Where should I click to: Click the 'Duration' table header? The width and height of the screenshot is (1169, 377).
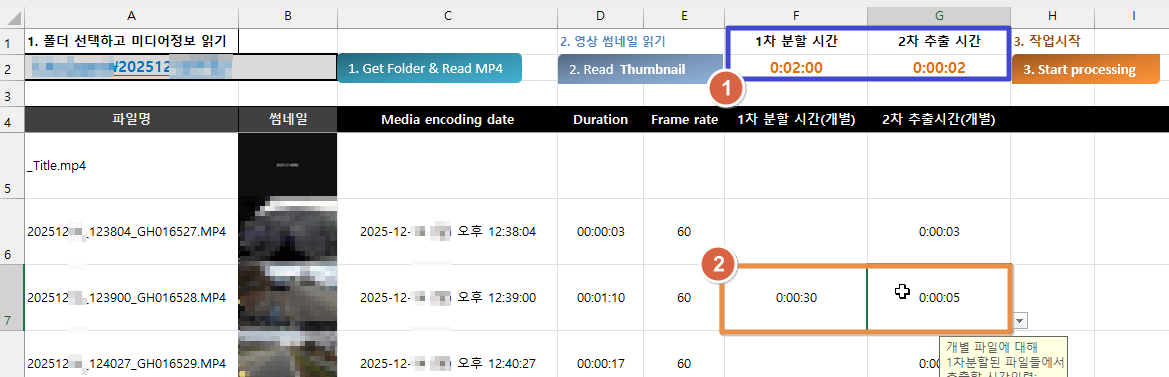(x=600, y=119)
